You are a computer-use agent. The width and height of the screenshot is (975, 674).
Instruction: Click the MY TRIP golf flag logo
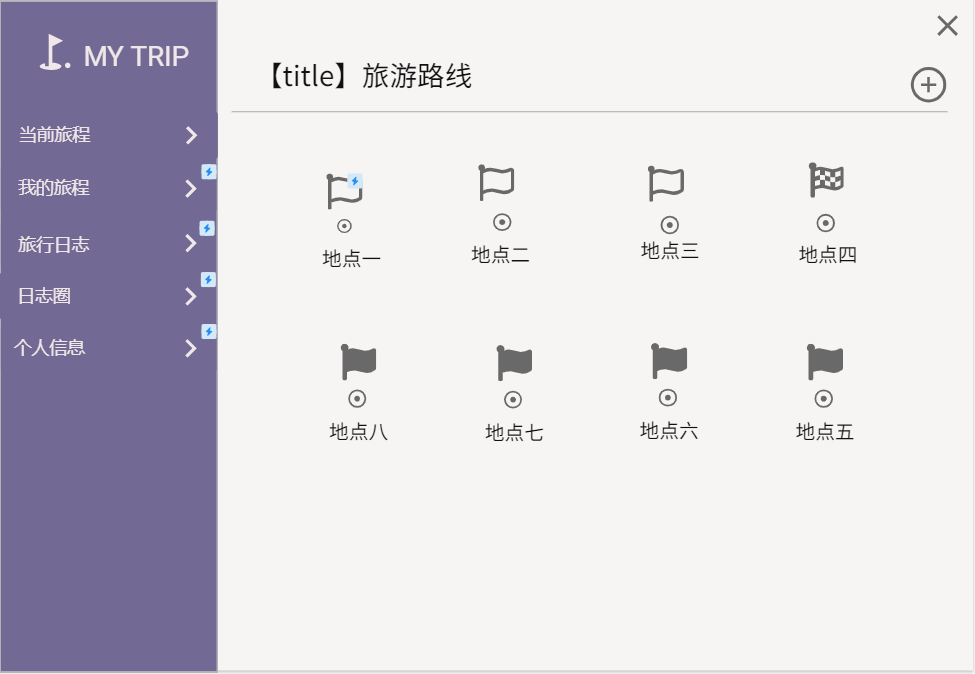coord(54,52)
